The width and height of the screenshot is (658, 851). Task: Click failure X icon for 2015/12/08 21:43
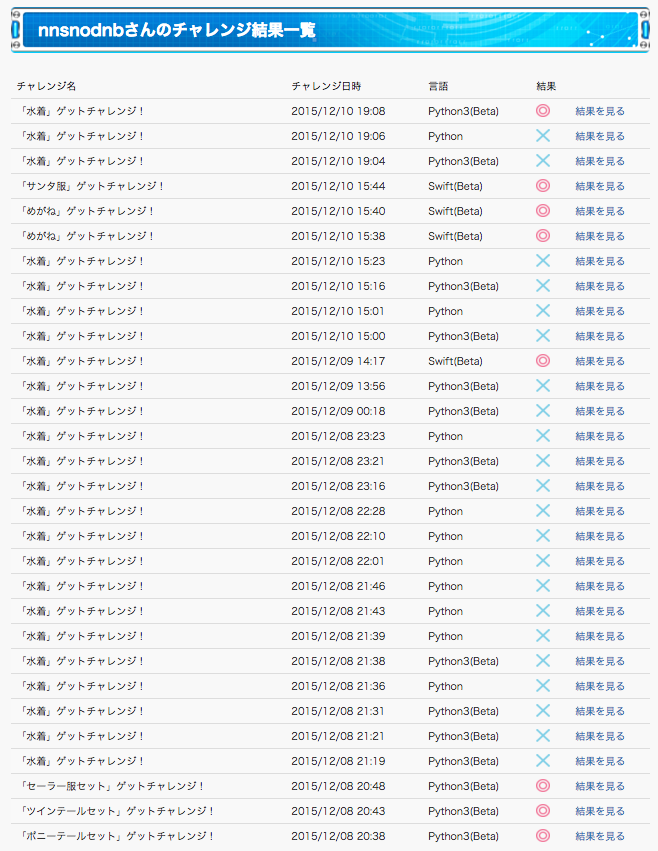coord(543,611)
